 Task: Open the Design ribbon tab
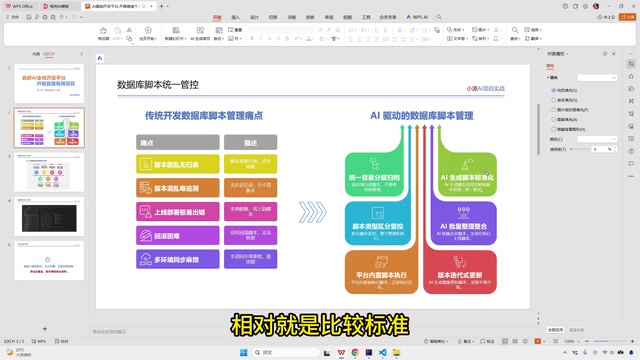click(254, 17)
